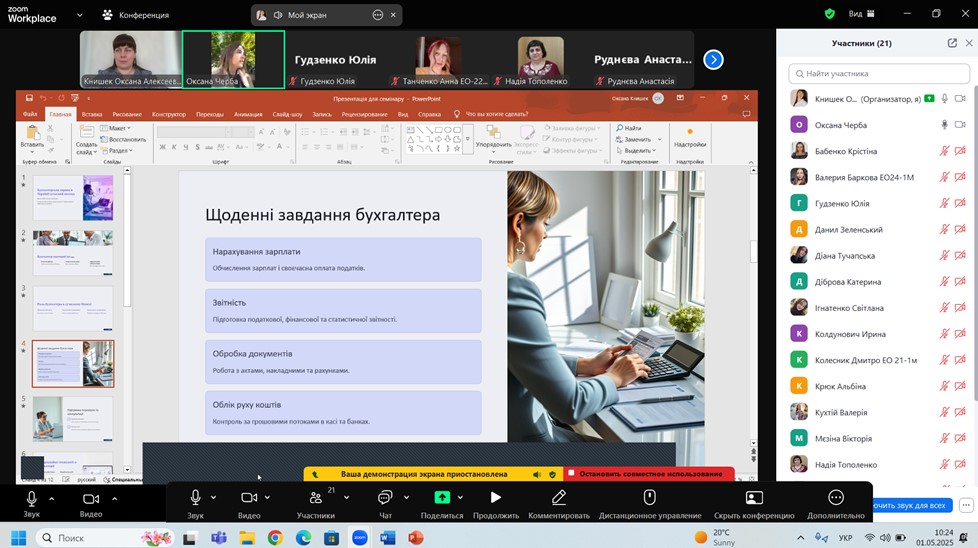Expand the chat options arrow
This screenshot has width=978, height=548.
(406, 498)
